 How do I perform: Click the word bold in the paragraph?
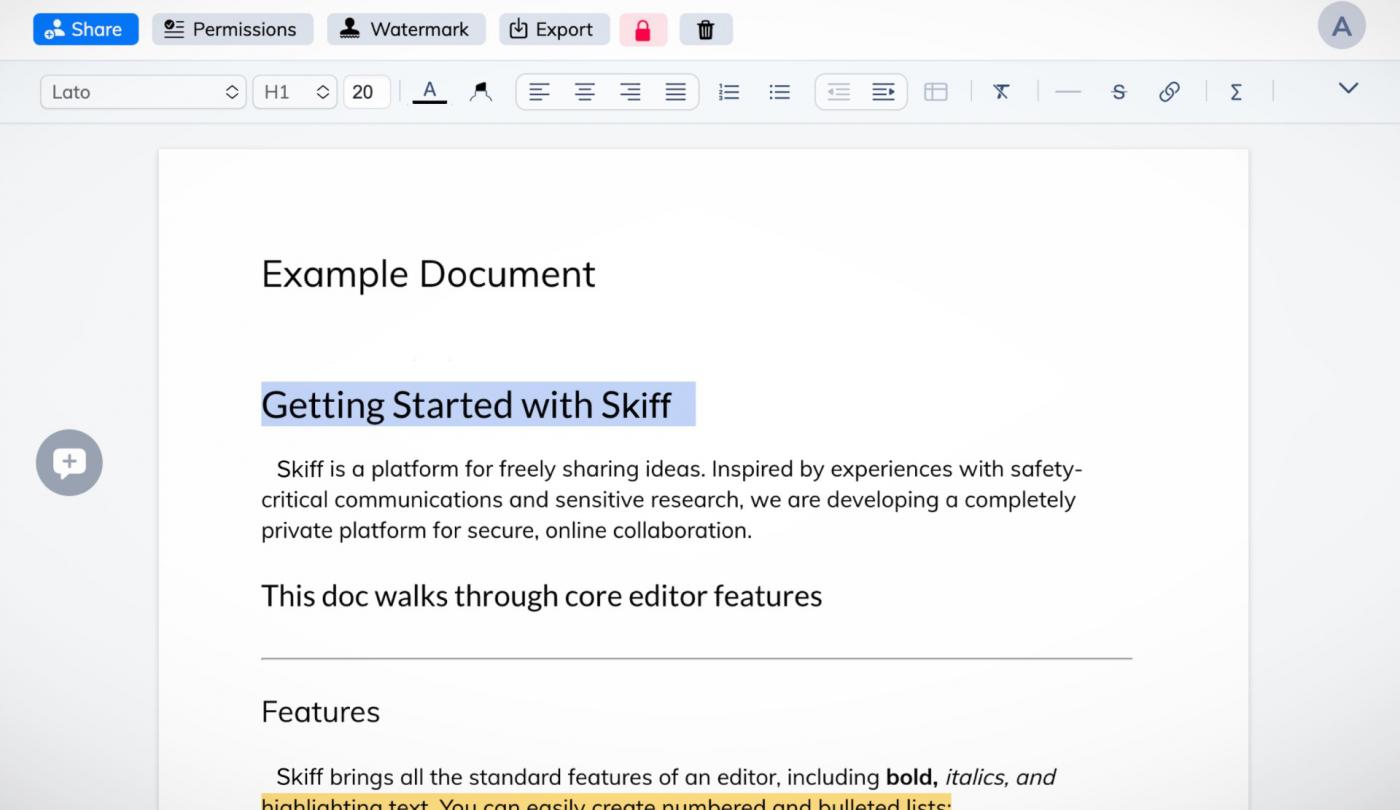[x=911, y=777]
